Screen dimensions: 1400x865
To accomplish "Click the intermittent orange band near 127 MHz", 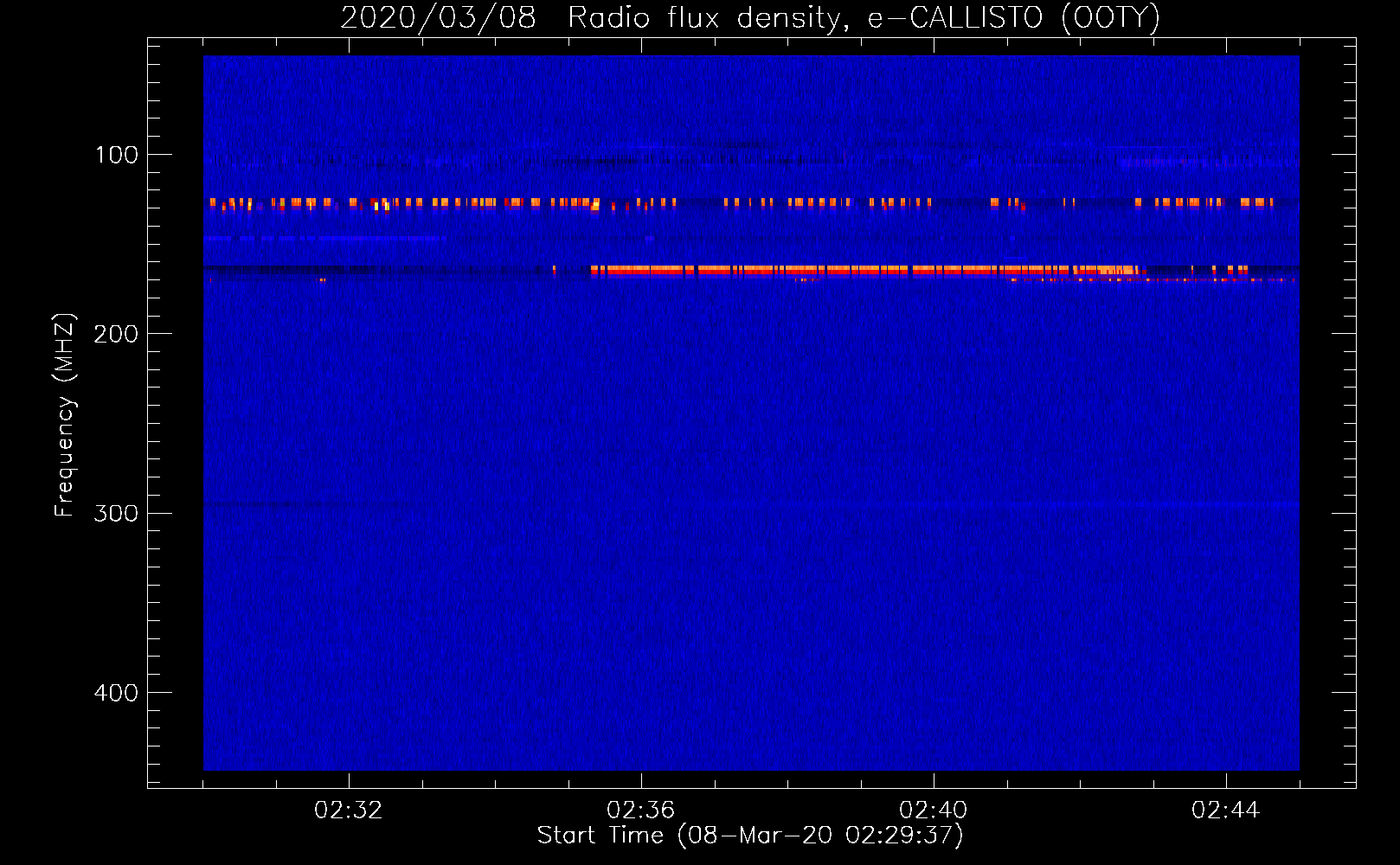I will [x=742, y=204].
